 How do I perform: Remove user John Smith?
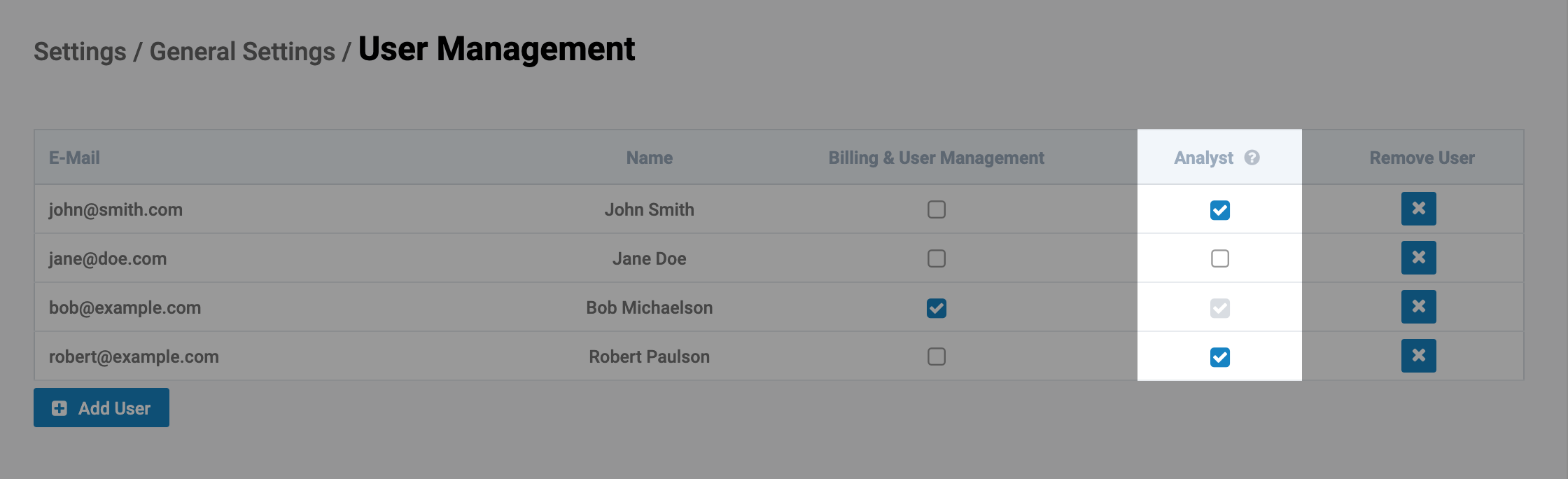[1418, 209]
